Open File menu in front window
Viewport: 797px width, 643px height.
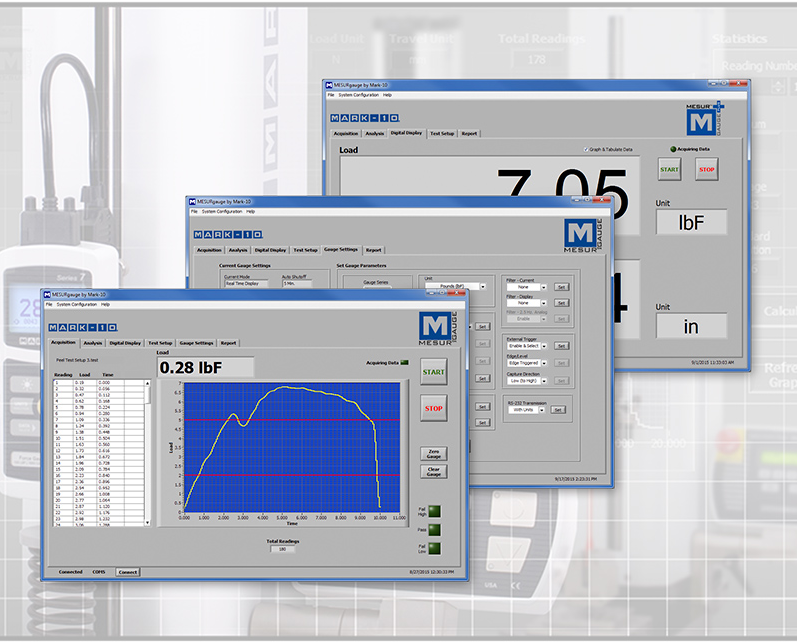pos(49,304)
